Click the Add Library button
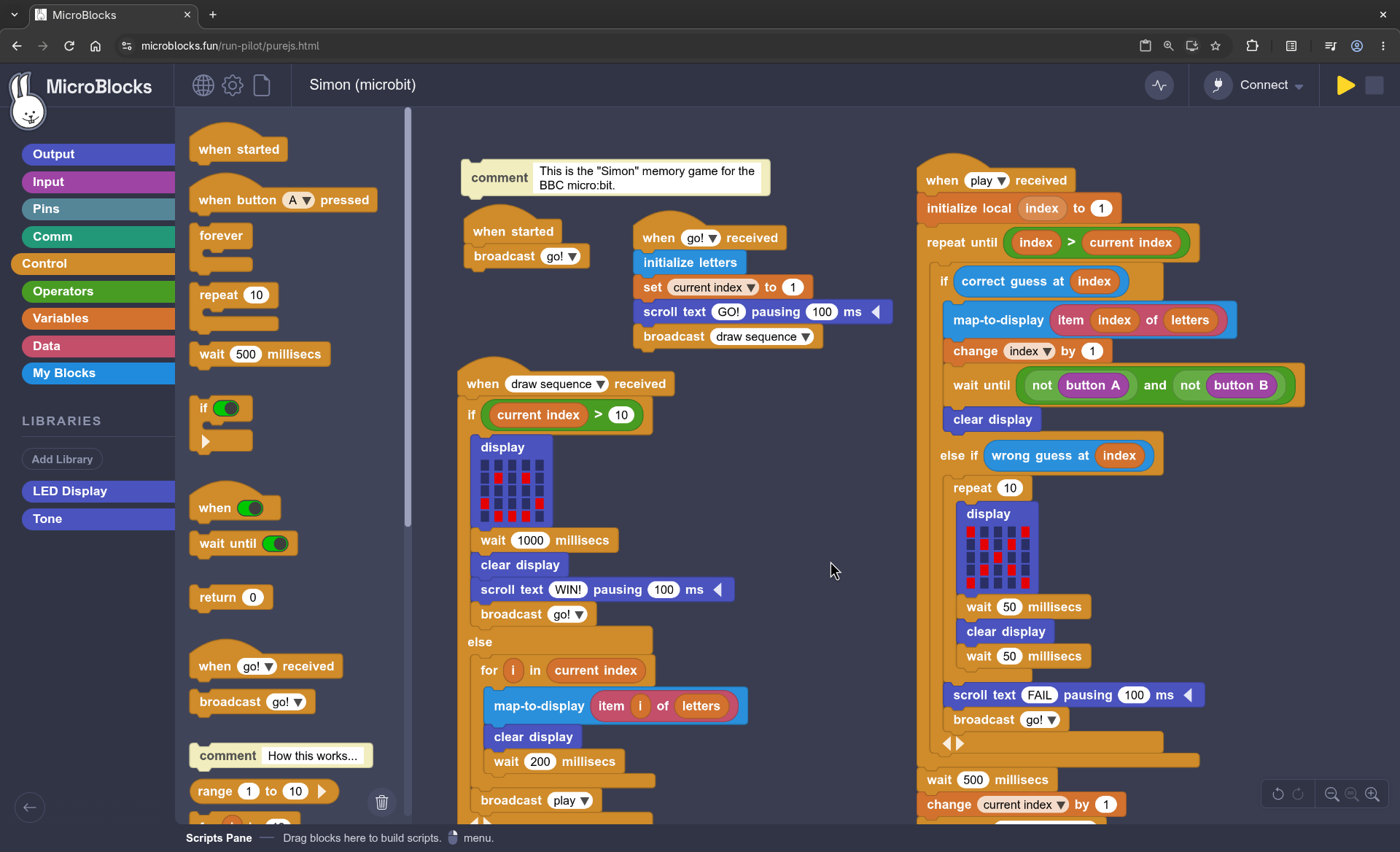The height and width of the screenshot is (852, 1400). point(62,460)
